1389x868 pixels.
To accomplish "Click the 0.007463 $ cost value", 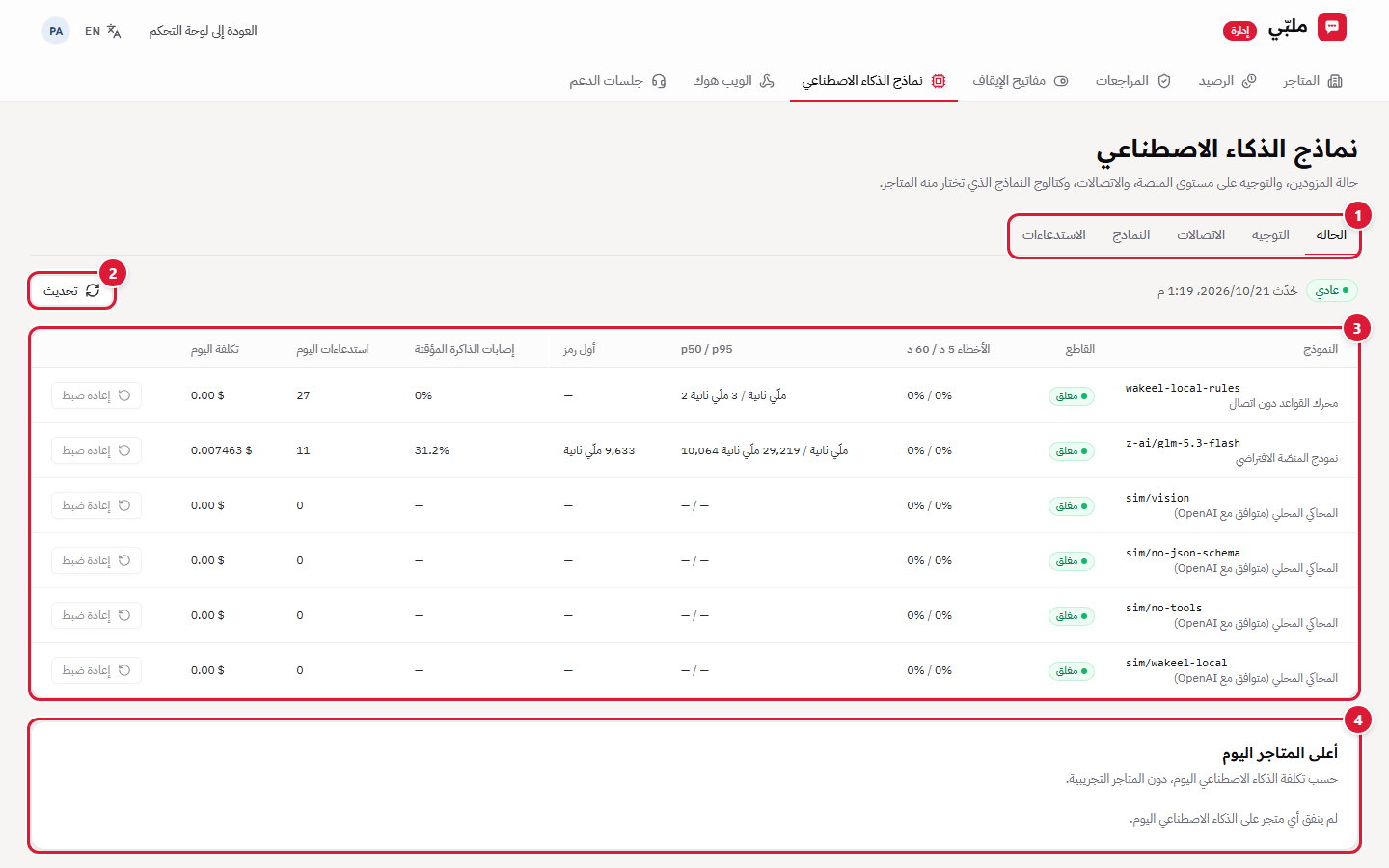I will pyautogui.click(x=222, y=450).
